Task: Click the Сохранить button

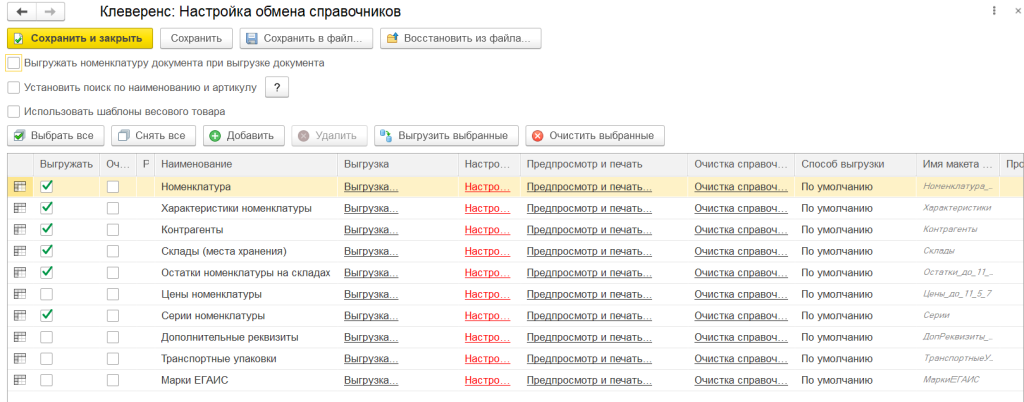Action: pyautogui.click(x=197, y=39)
